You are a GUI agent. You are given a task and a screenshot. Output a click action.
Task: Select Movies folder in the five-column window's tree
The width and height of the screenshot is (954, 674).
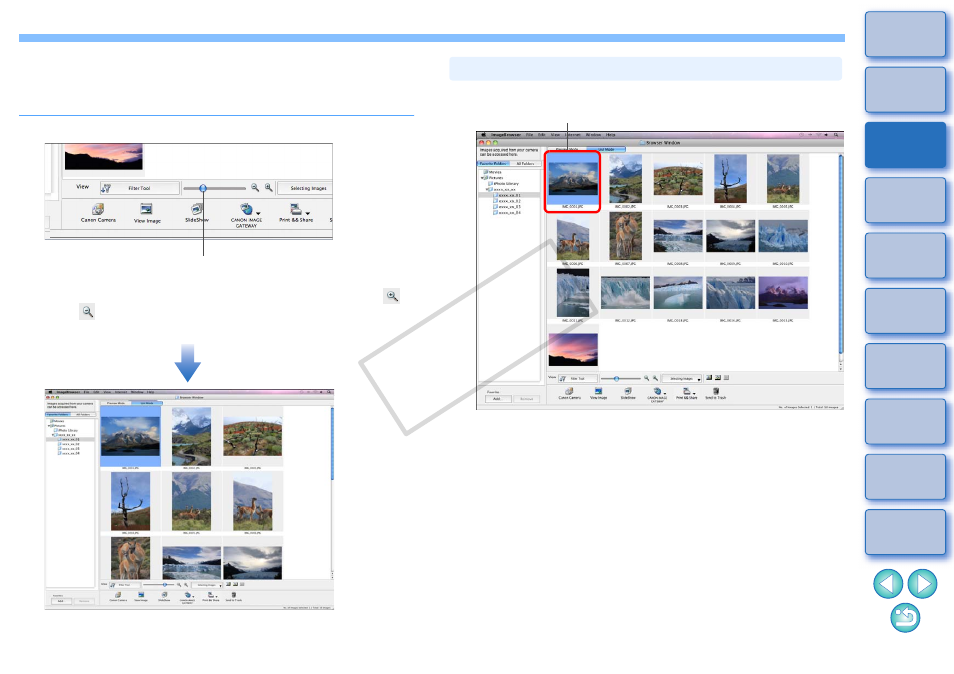493,172
